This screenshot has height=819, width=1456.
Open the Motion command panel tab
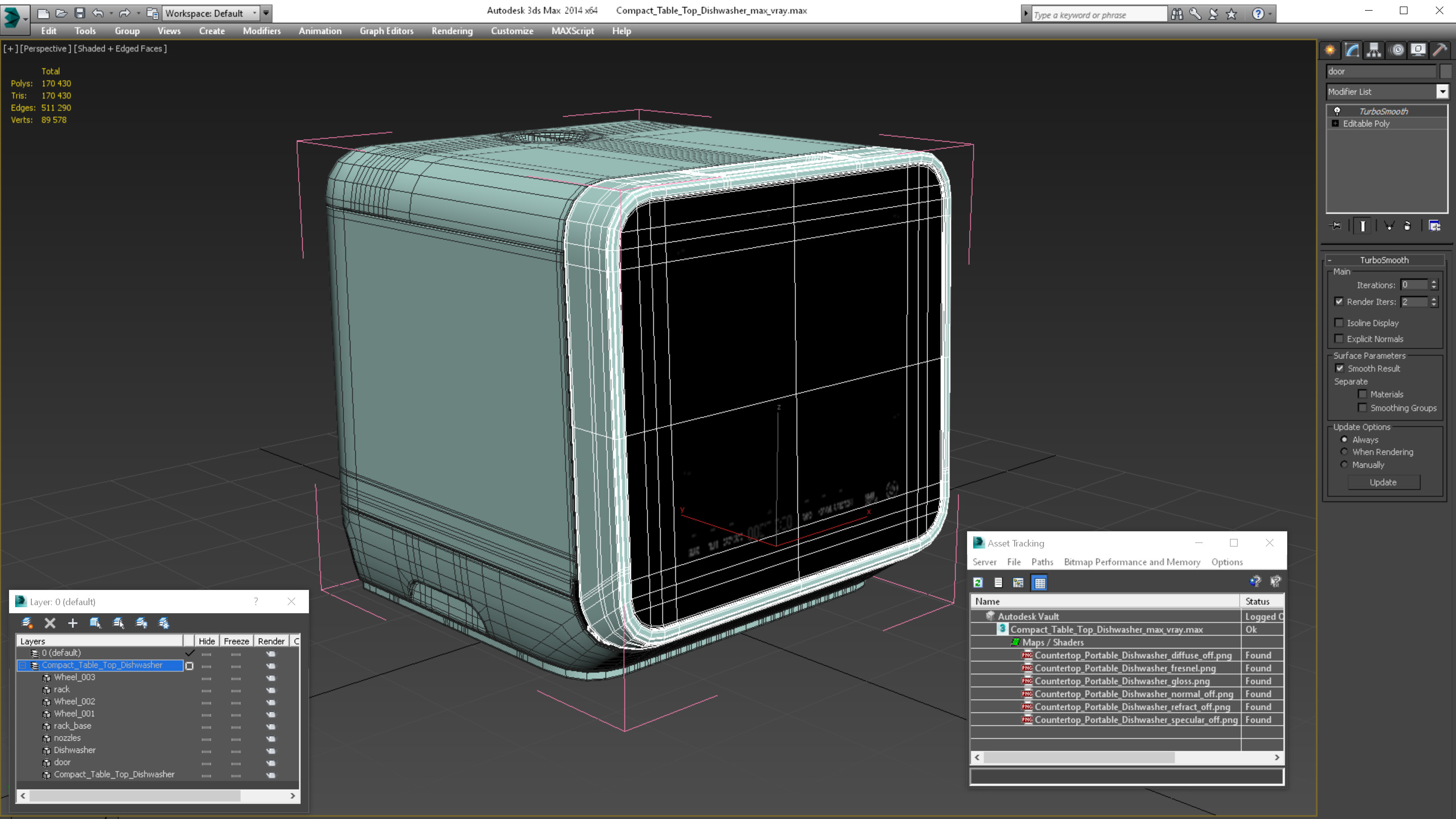pos(1397,51)
